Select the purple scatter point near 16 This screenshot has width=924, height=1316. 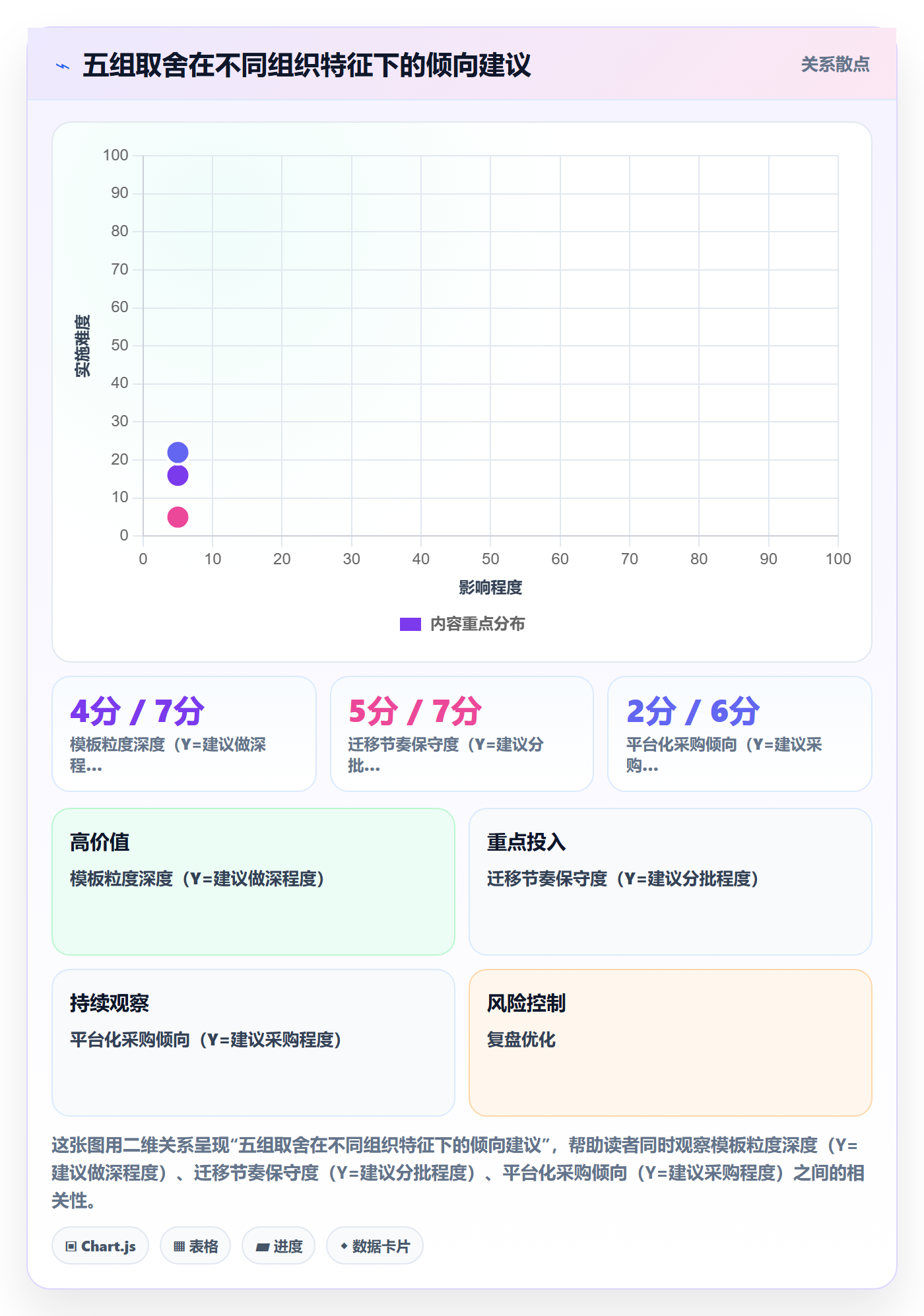(x=178, y=475)
